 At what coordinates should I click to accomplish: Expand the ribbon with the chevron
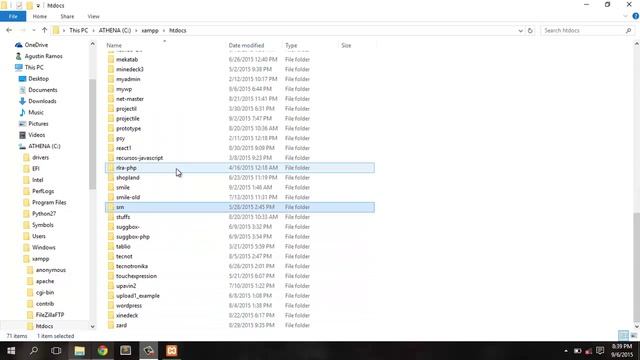(625, 16)
